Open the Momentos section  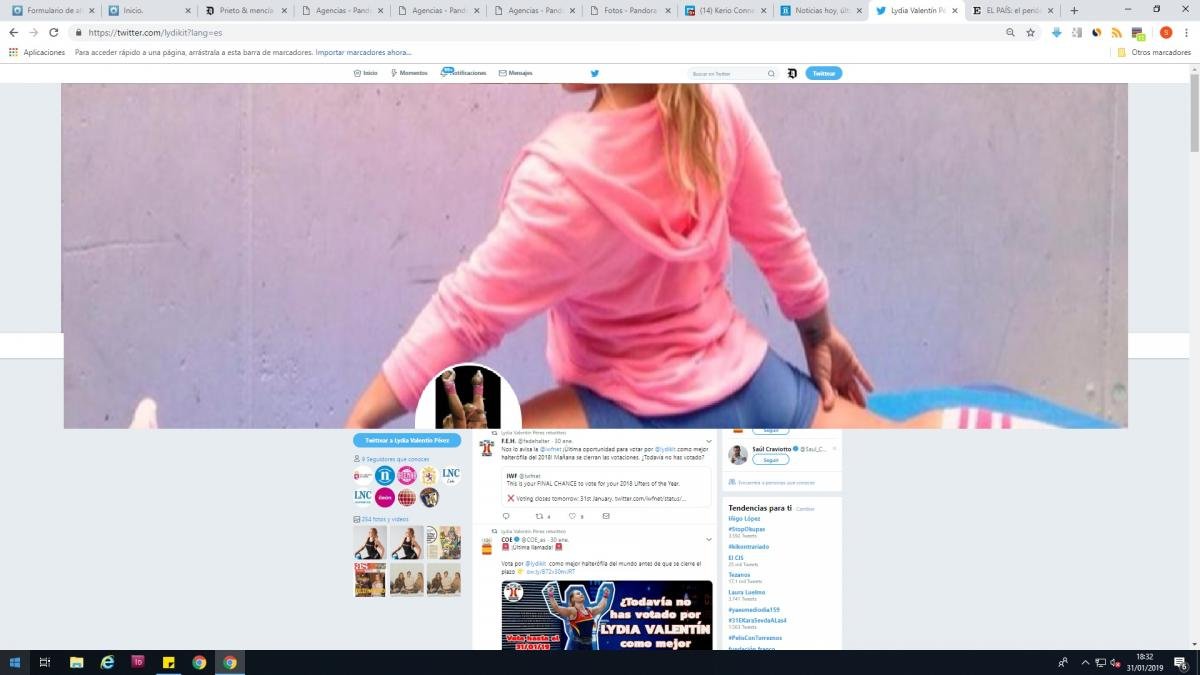click(410, 73)
